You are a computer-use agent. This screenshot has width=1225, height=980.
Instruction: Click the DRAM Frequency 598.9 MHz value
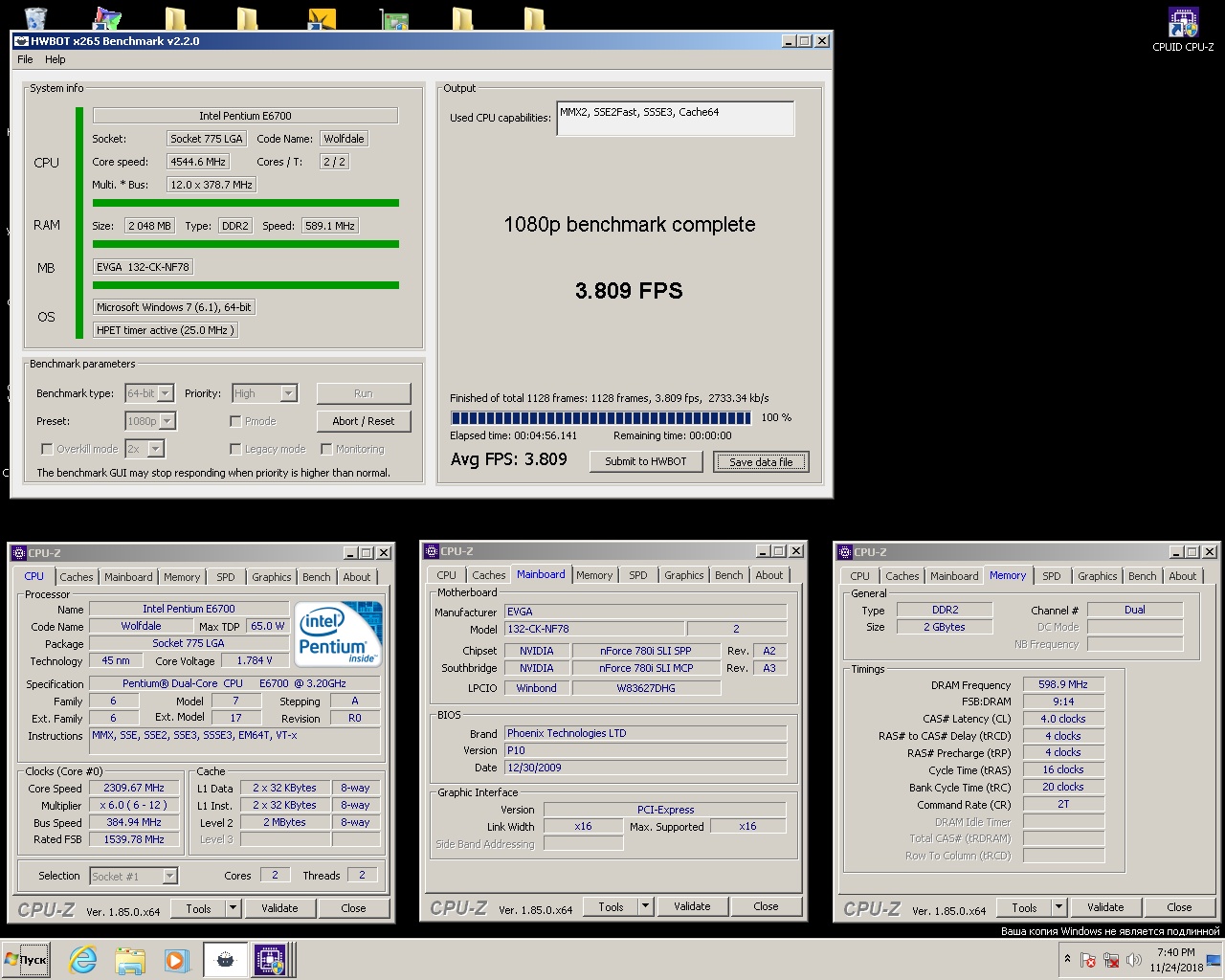(1063, 684)
